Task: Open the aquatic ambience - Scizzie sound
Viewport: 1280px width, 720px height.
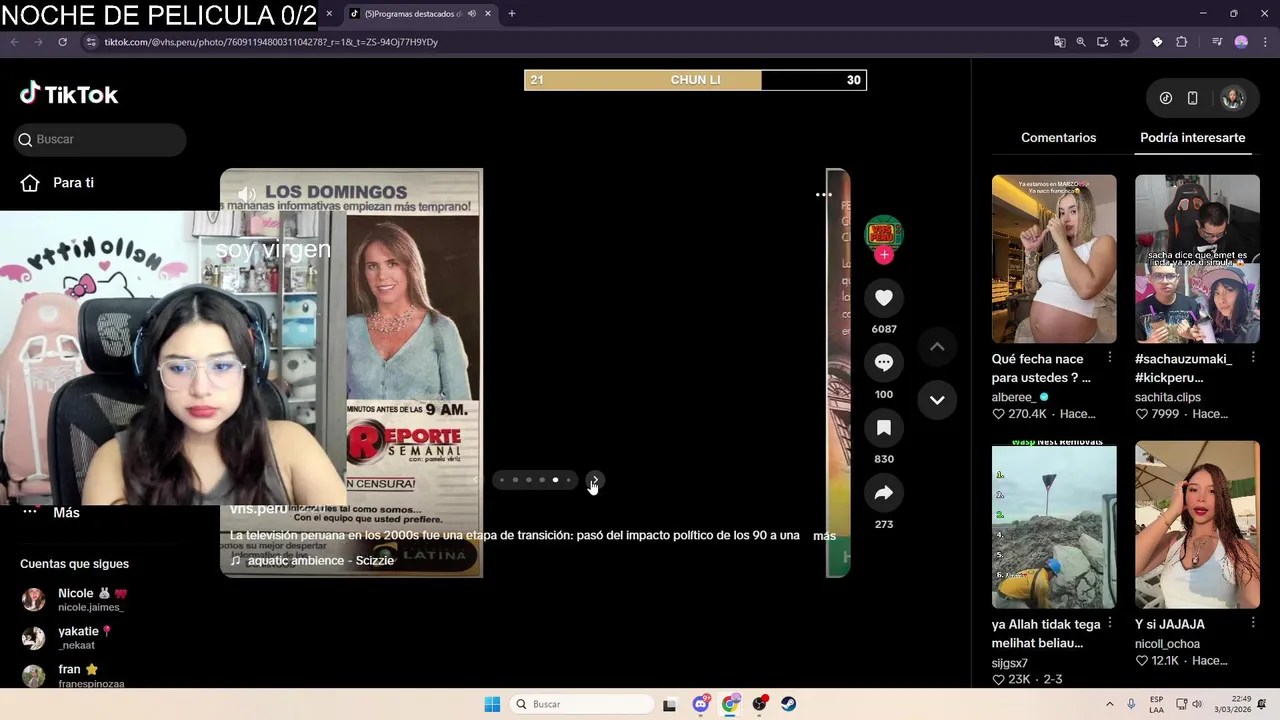Action: (312, 560)
